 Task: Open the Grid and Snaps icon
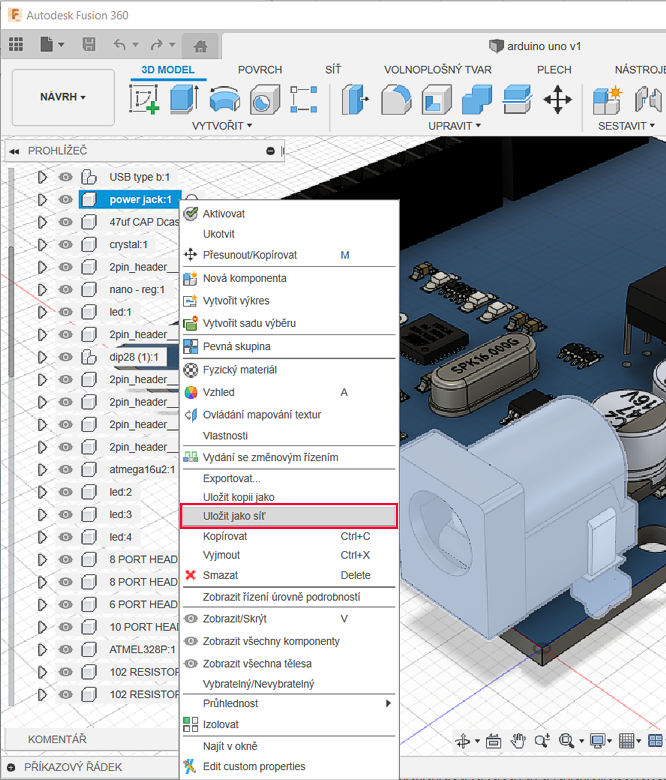point(627,741)
